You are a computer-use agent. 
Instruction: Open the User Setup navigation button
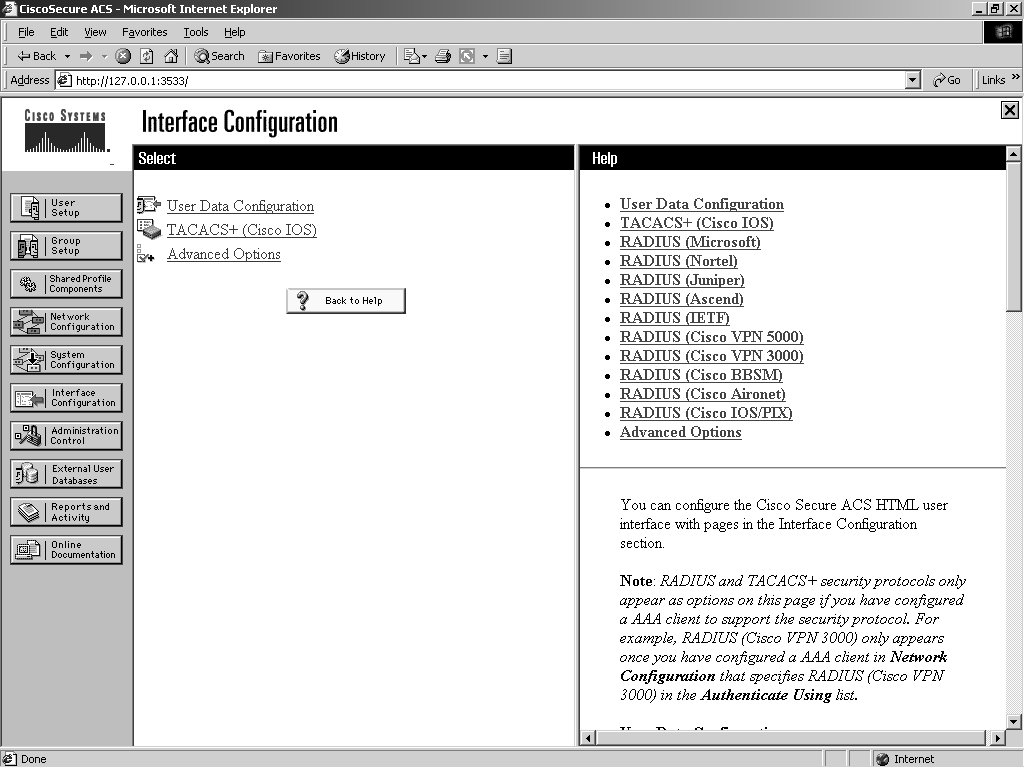point(66,208)
